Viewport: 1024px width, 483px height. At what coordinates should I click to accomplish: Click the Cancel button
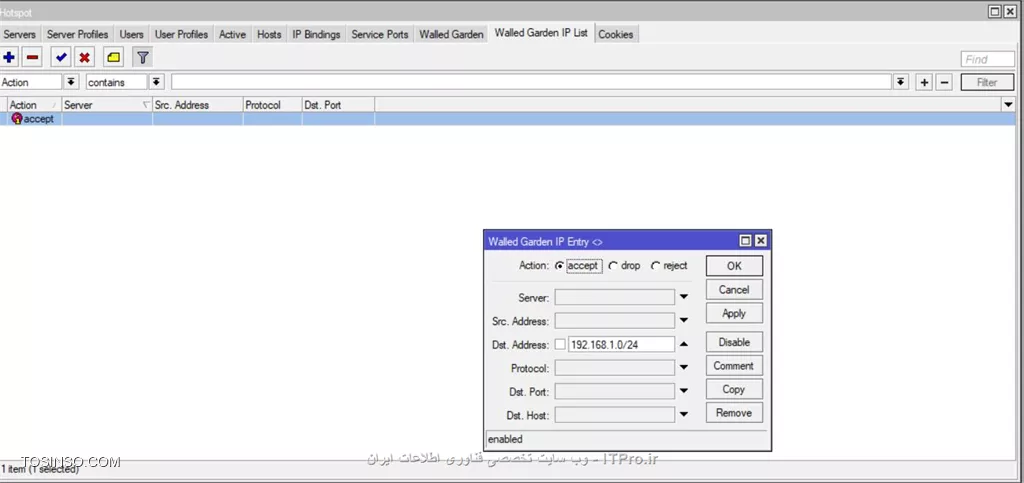[734, 290]
